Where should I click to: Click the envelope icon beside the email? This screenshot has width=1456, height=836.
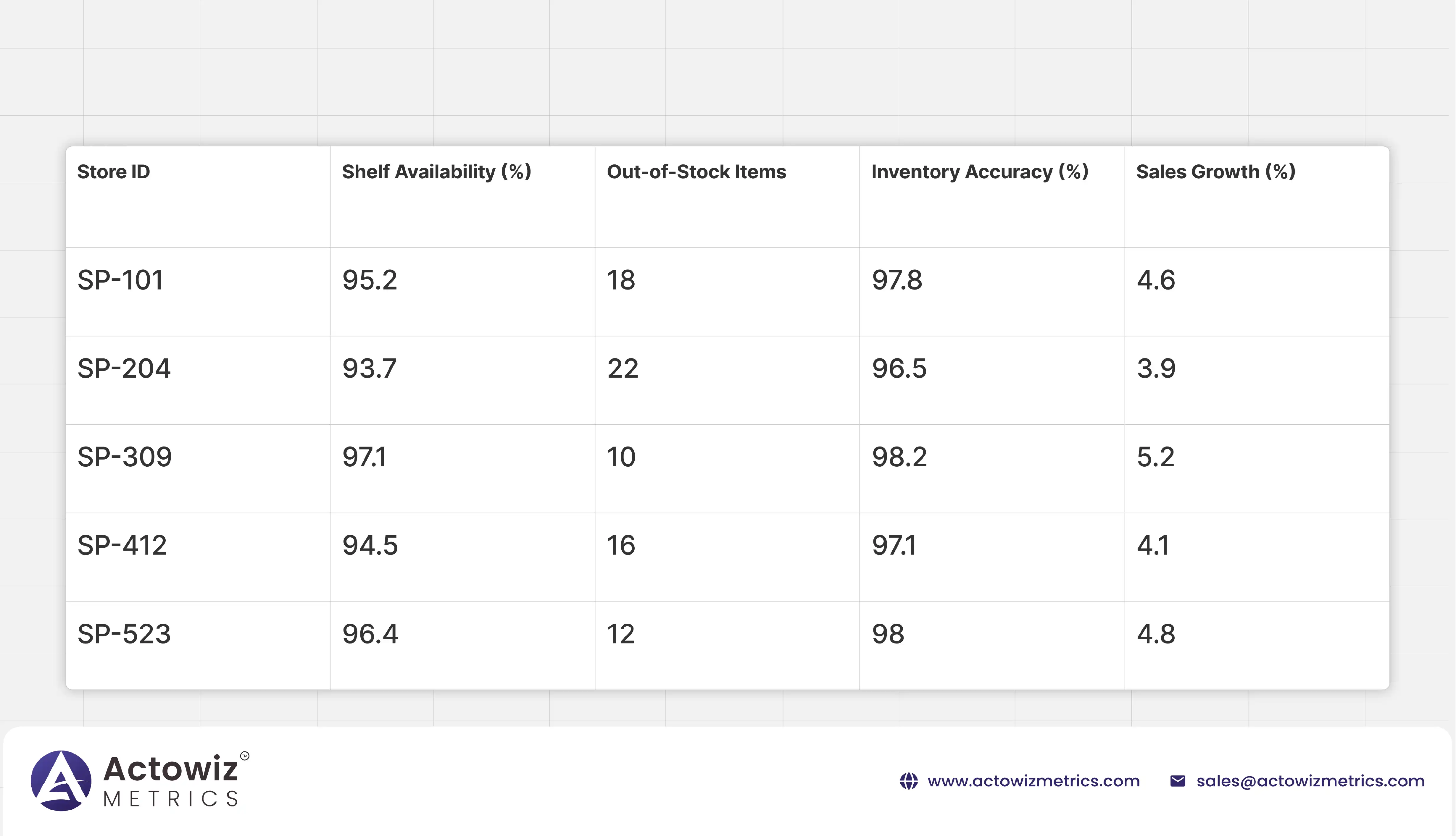[1178, 781]
